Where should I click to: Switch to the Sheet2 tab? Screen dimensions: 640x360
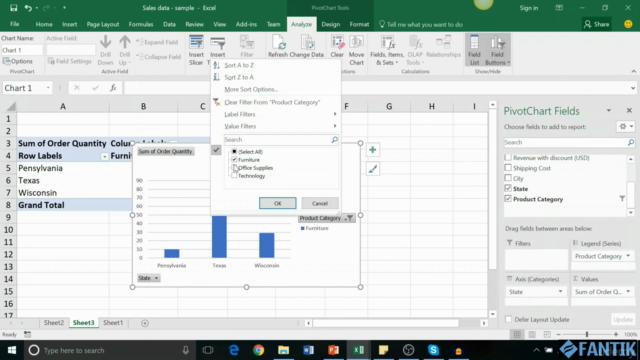(53, 323)
